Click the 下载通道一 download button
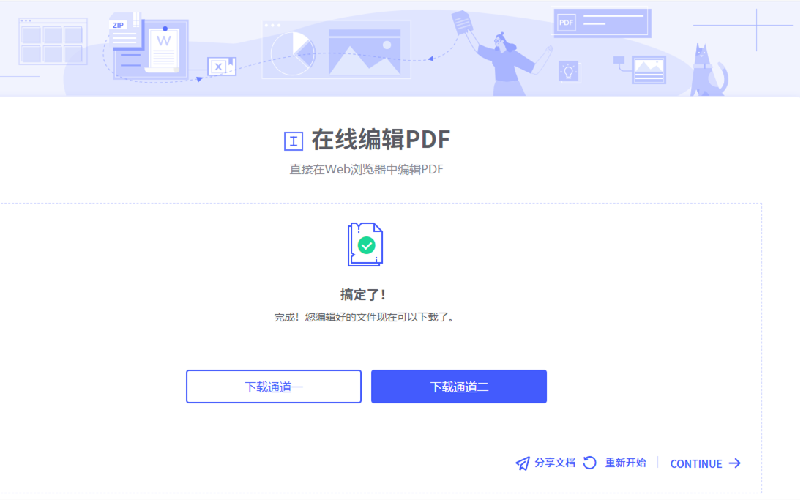This screenshot has width=800, height=500. click(273, 386)
